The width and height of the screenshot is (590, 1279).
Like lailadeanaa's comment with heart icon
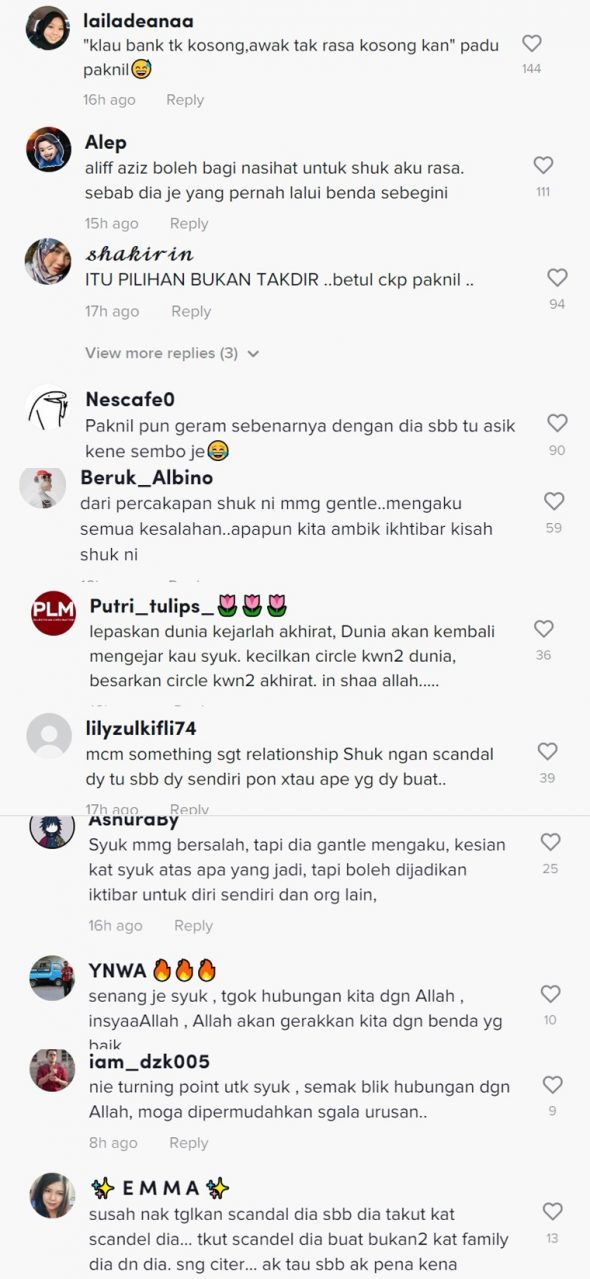[x=532, y=44]
